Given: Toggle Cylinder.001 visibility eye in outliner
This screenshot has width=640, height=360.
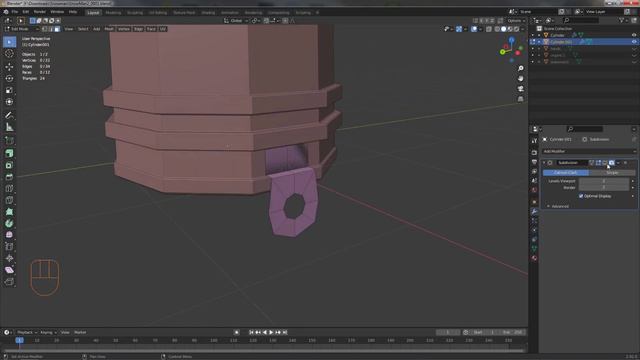Looking at the screenshot, I should point(634,42).
